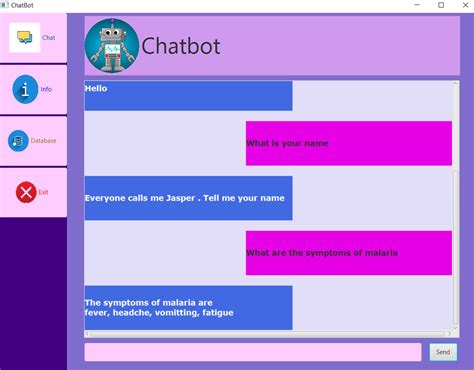Click the 'fever, headche, vomitting, fatigue' reply

coord(188,308)
